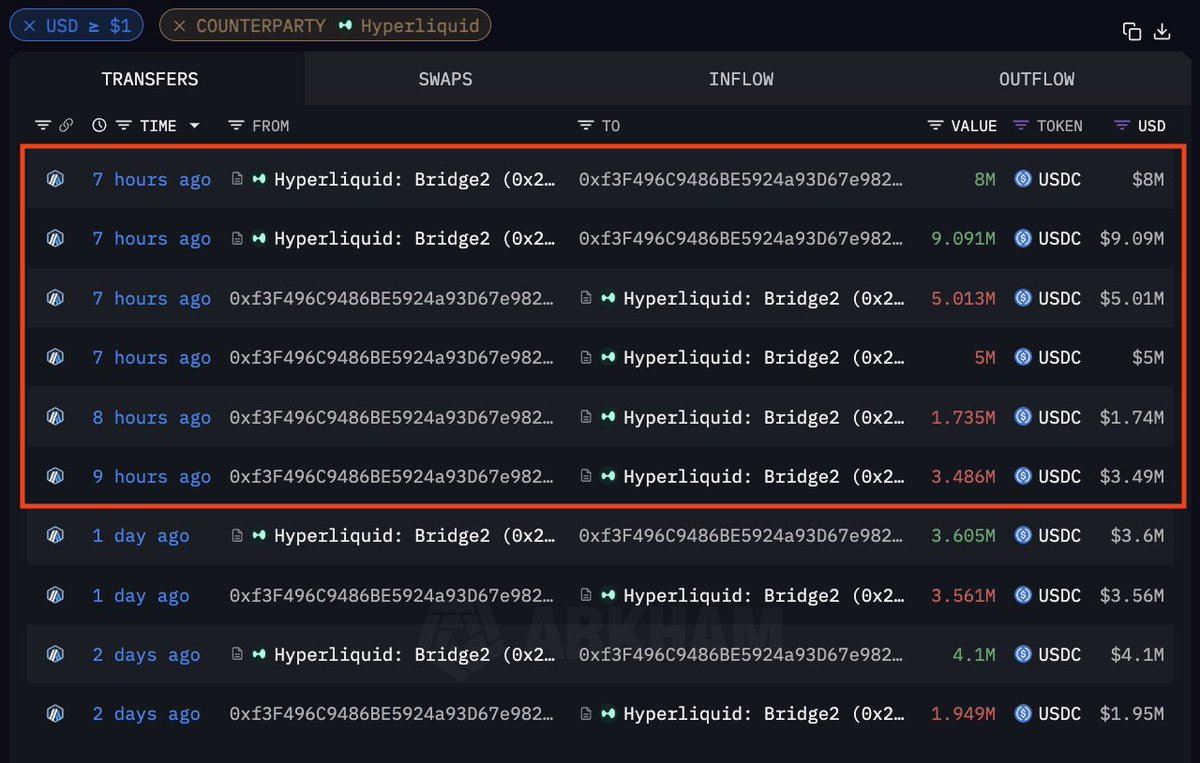This screenshot has height=763, width=1200.
Task: Open the TIME column filter
Action: pyautogui.click(x=124, y=126)
